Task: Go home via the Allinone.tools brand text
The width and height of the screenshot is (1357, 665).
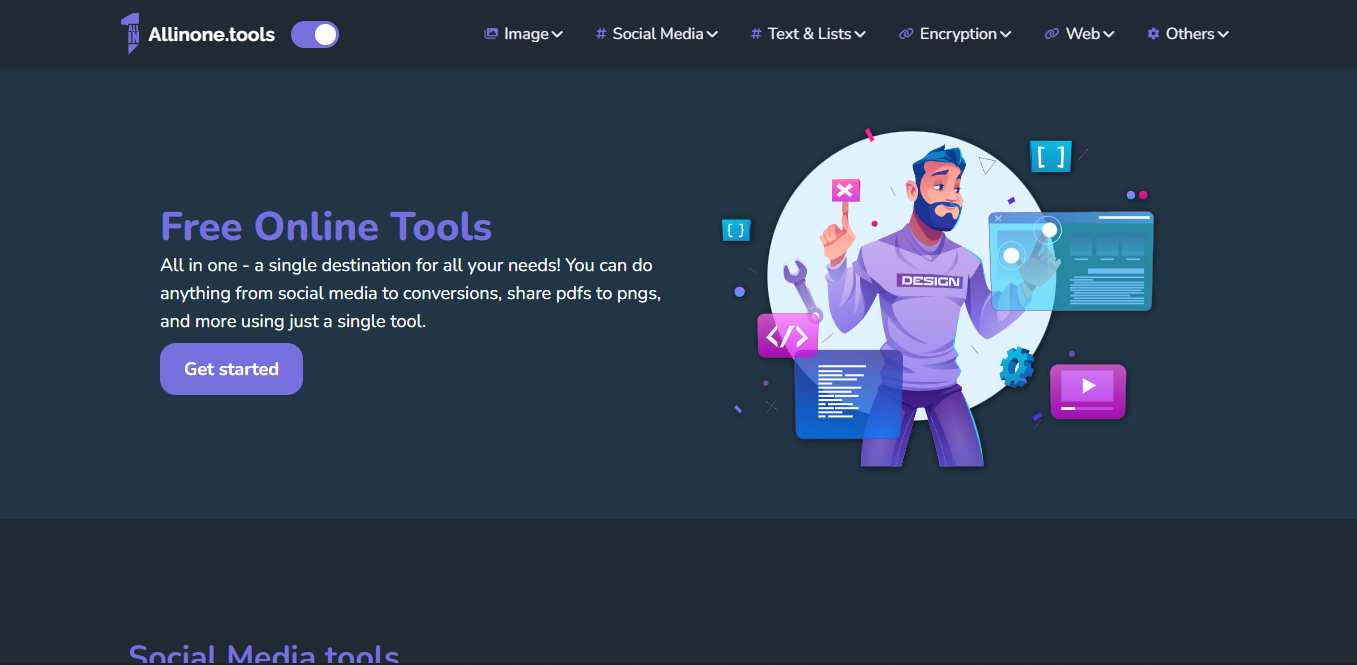Action: point(211,34)
